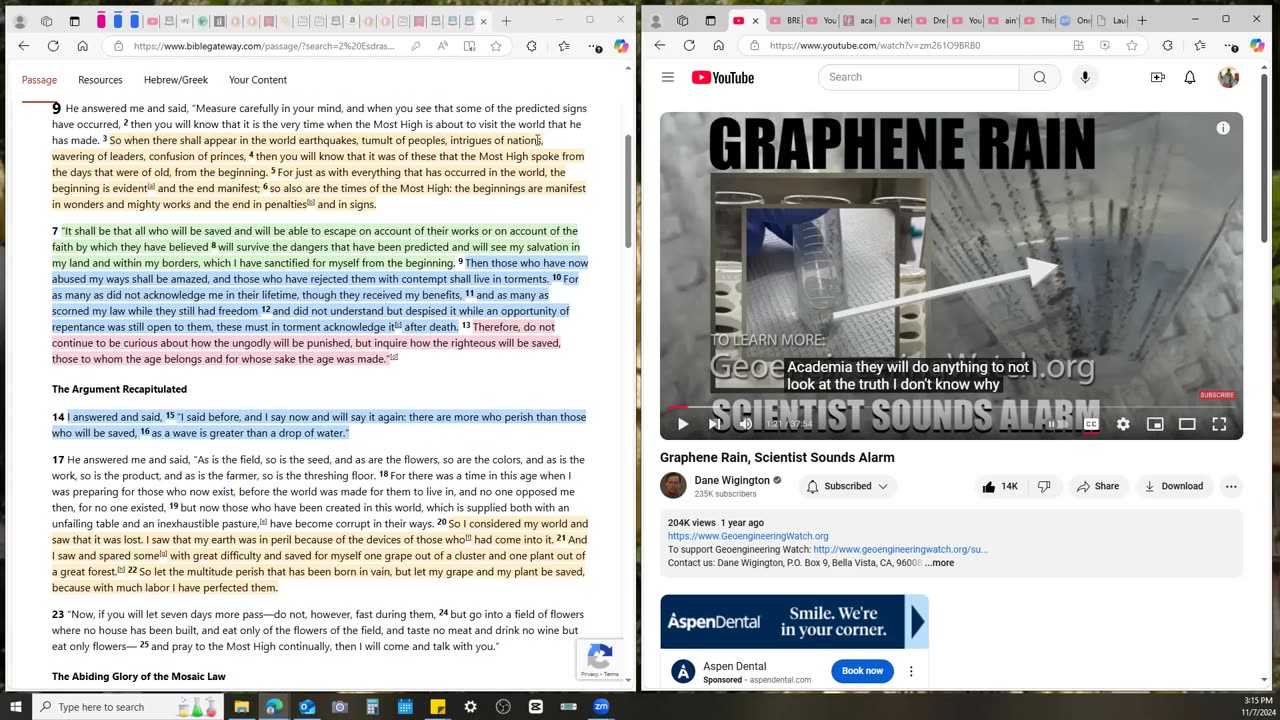
Task: Expand the Subscribed notification dropdown
Action: [x=847, y=486]
